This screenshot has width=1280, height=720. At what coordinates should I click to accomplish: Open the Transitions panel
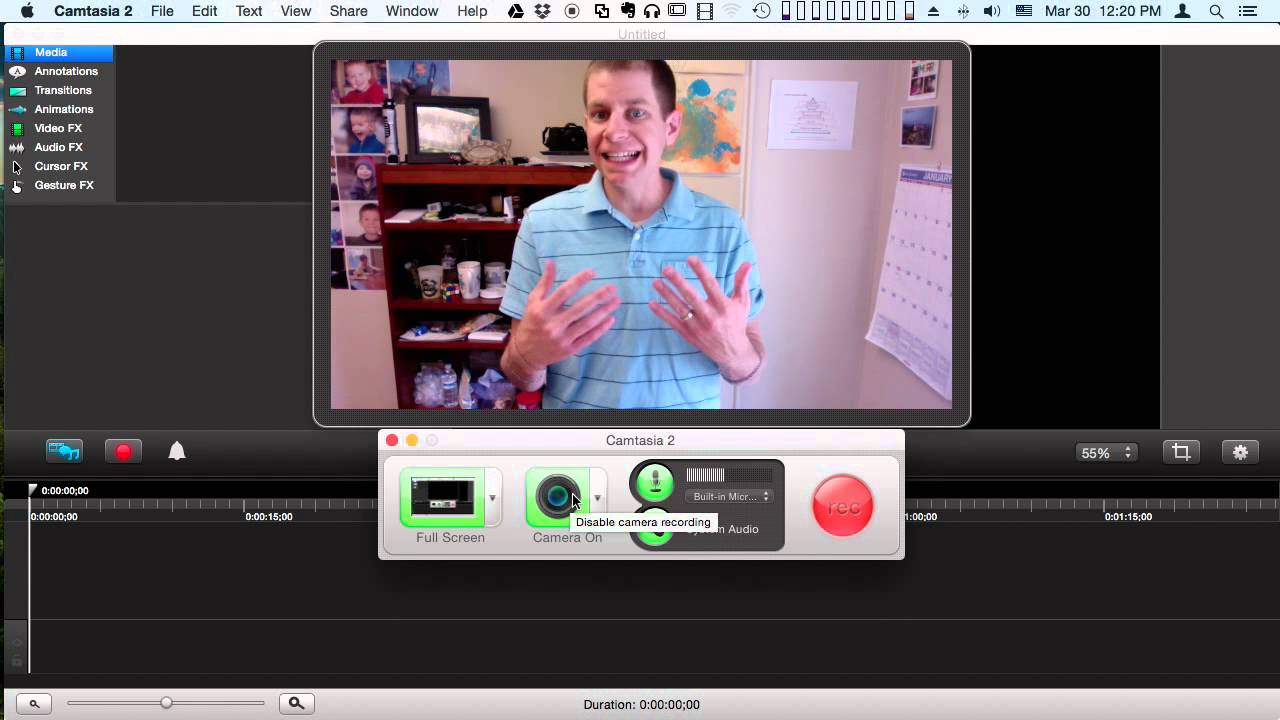tap(58, 90)
